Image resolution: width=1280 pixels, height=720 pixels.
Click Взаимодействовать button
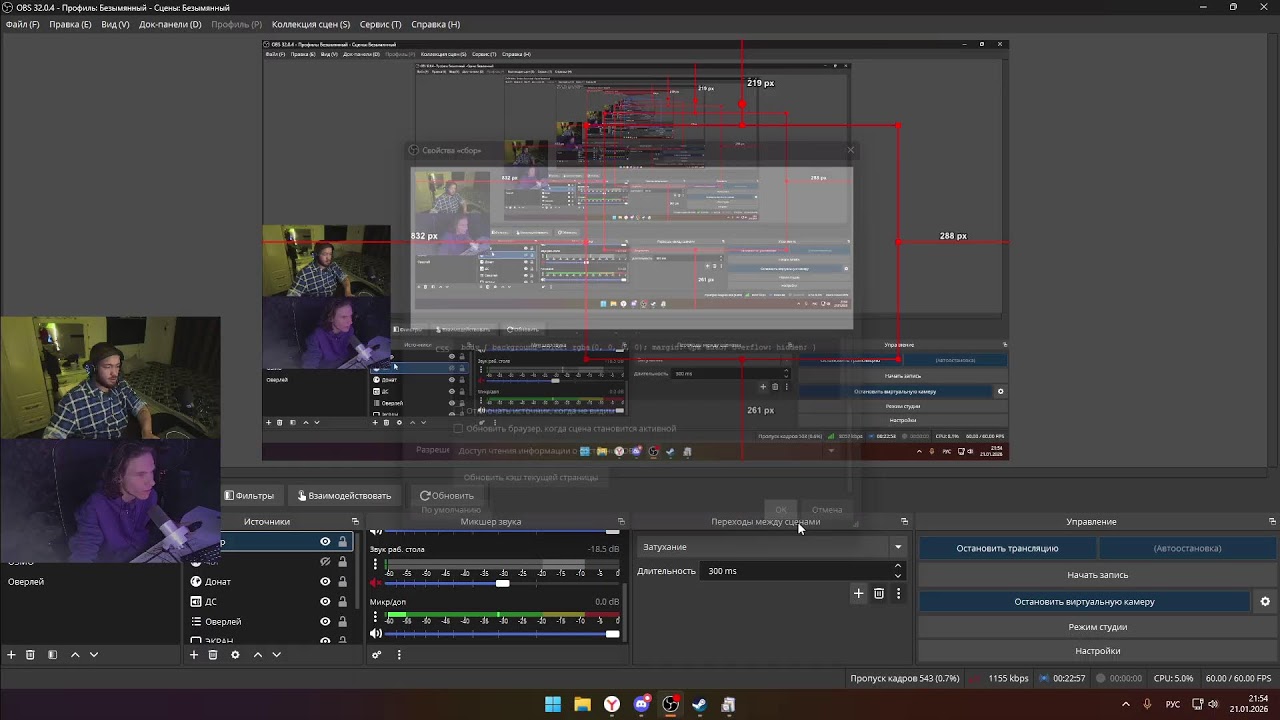click(x=344, y=496)
